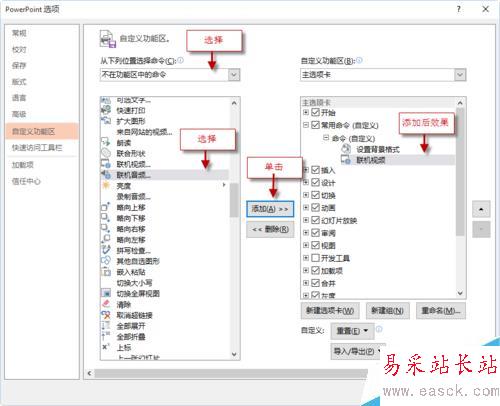This screenshot has width=500, height=406.
Task: Select the 扩大图形 command icon
Action: tap(106, 121)
